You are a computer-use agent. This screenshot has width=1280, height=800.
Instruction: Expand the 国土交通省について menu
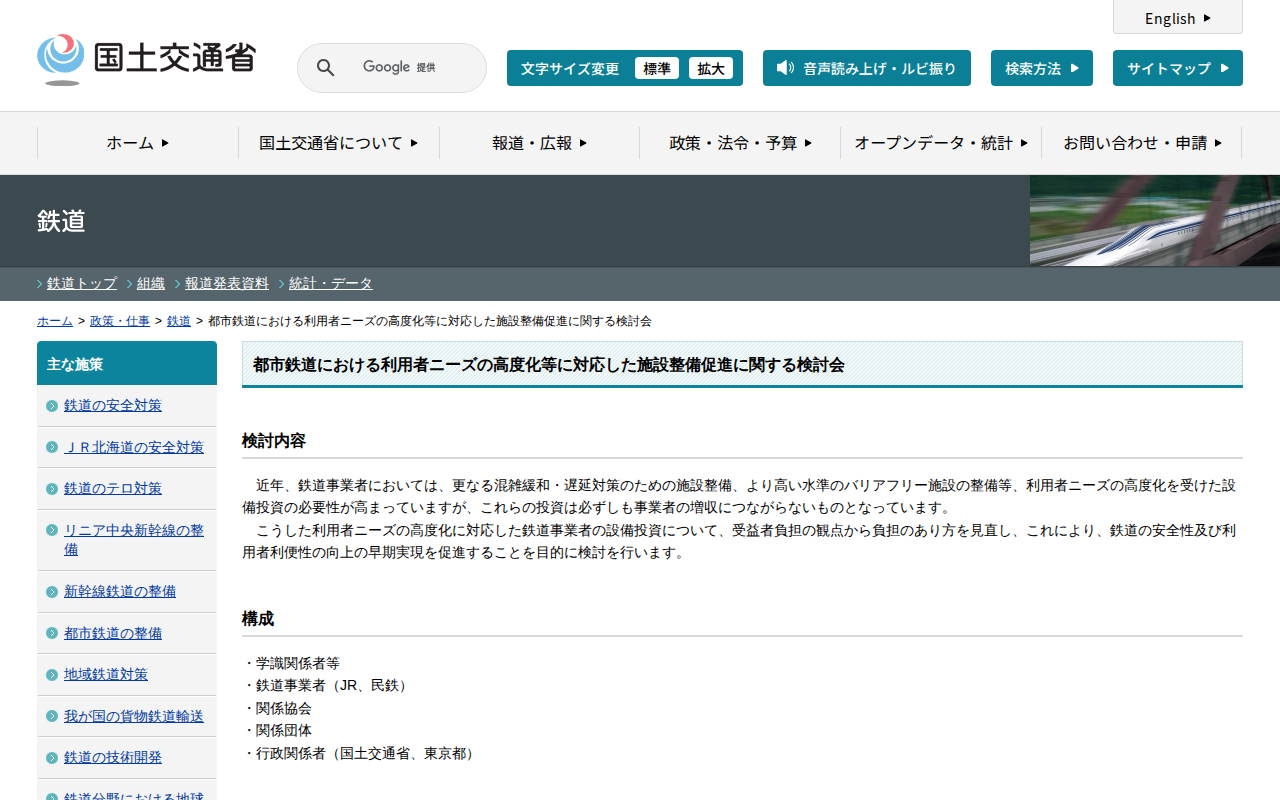coord(338,143)
